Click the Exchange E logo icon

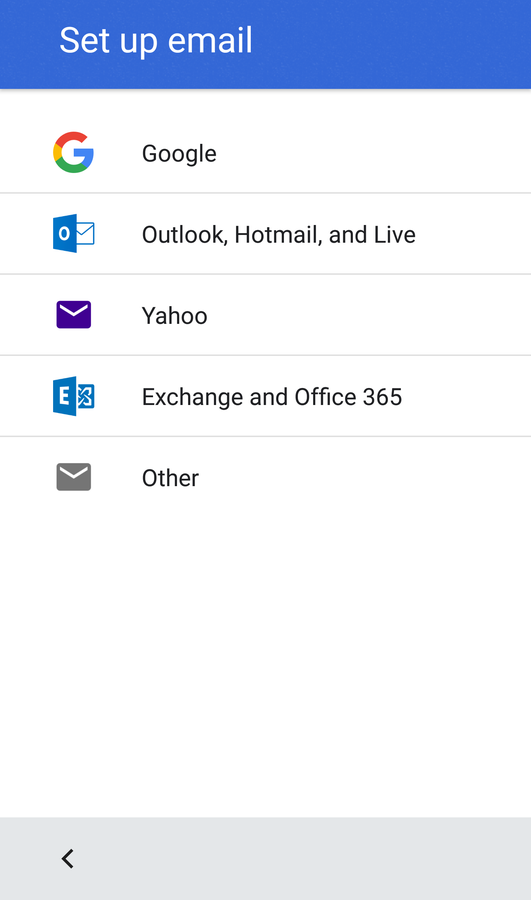point(73,396)
